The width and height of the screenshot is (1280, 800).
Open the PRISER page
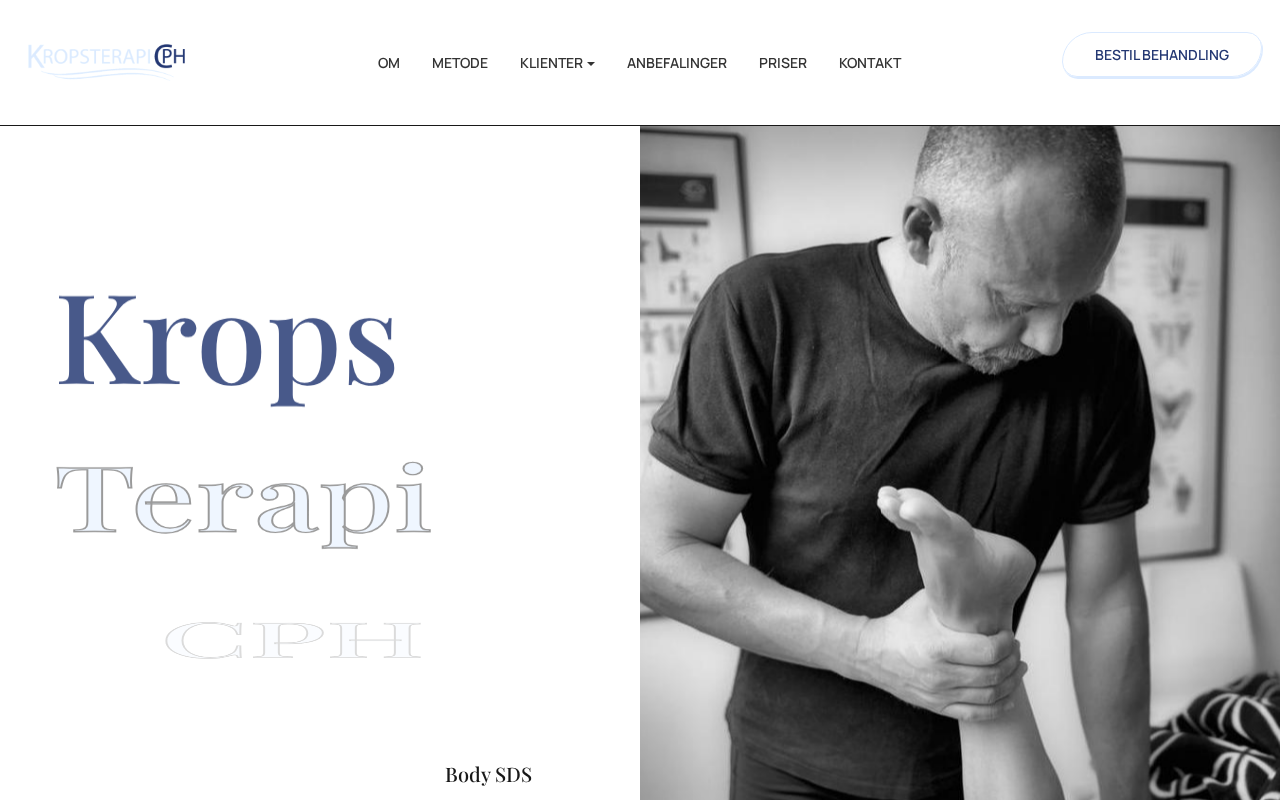(x=783, y=63)
